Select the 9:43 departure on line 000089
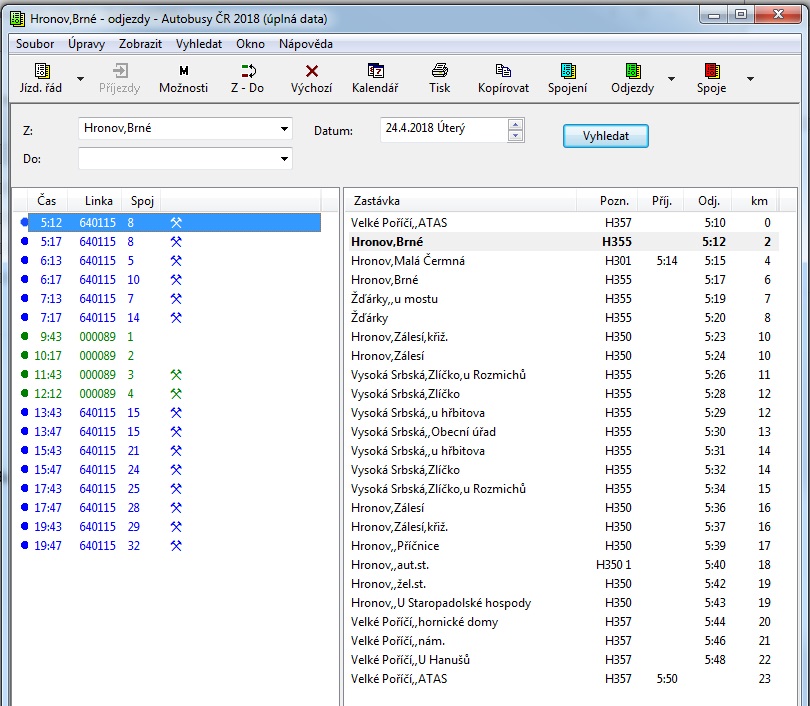Image resolution: width=810 pixels, height=706 pixels. [x=51, y=337]
